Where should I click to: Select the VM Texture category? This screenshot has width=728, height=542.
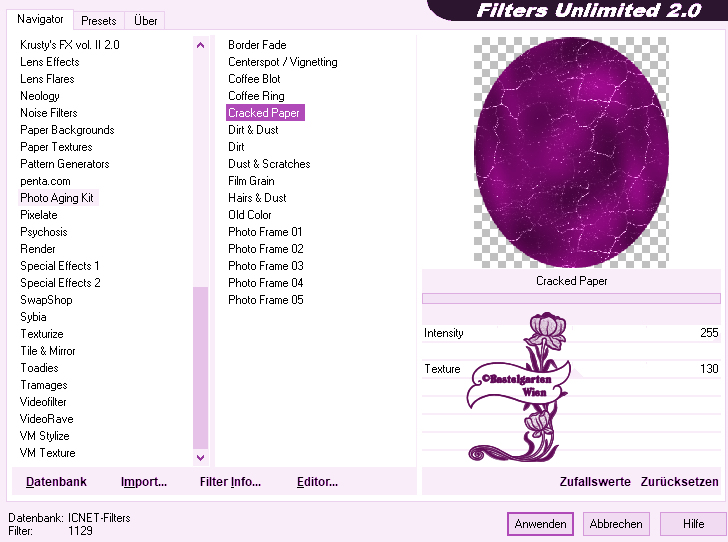click(x=47, y=453)
